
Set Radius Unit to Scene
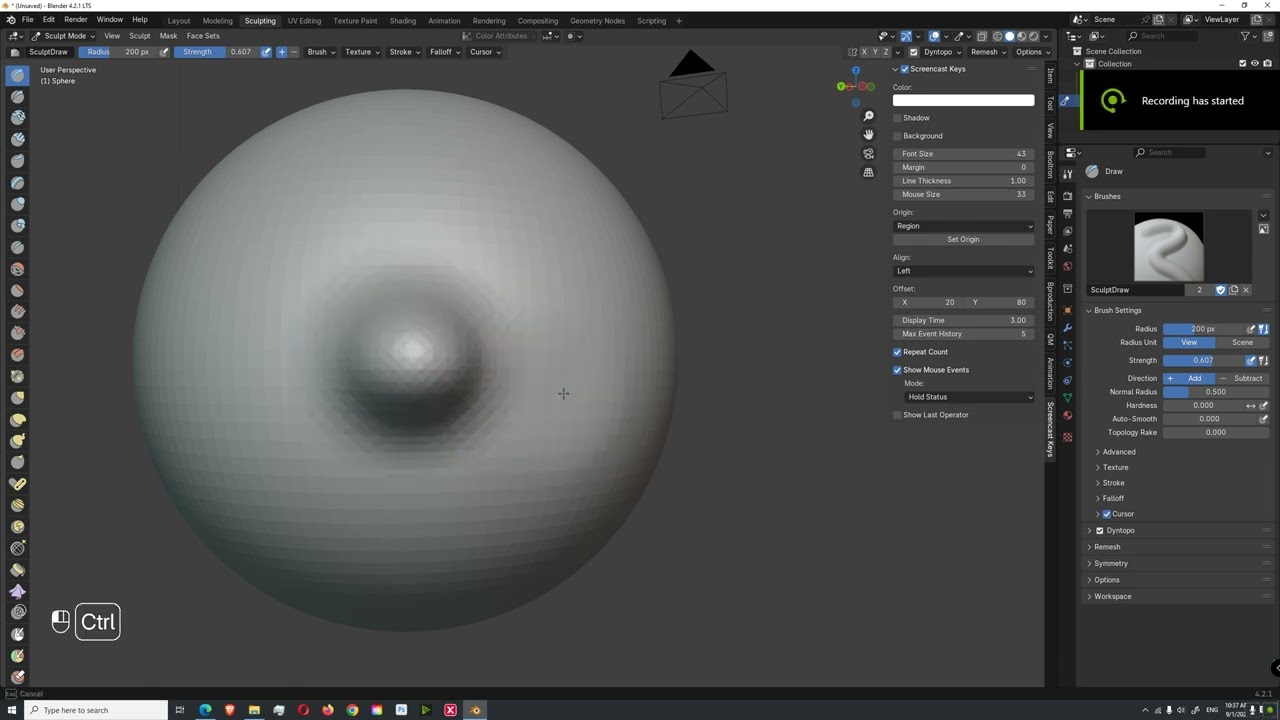tap(1242, 342)
